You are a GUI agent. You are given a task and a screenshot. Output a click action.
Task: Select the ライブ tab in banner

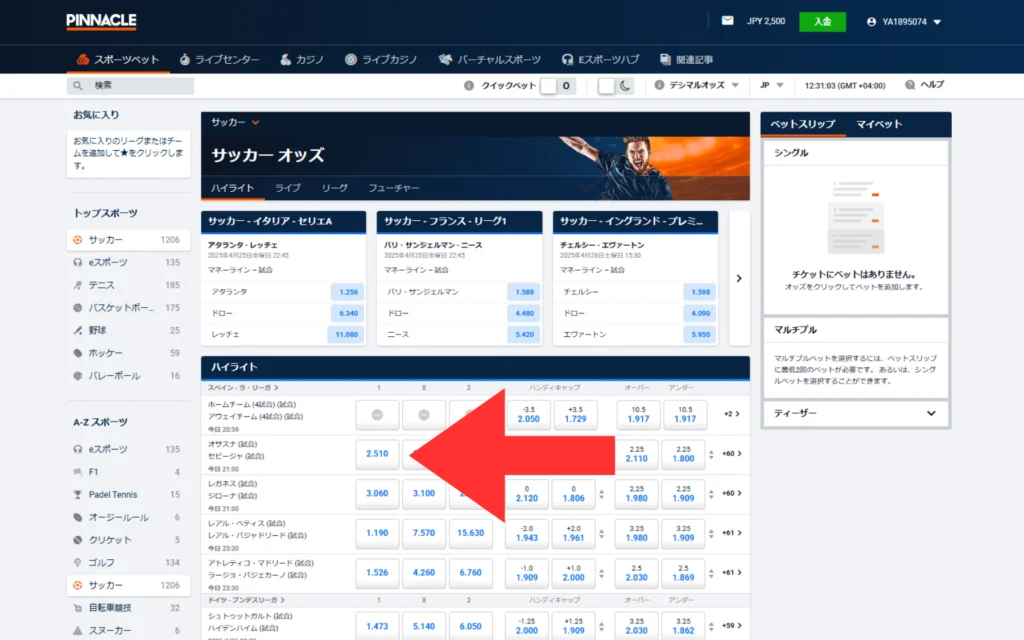point(287,188)
